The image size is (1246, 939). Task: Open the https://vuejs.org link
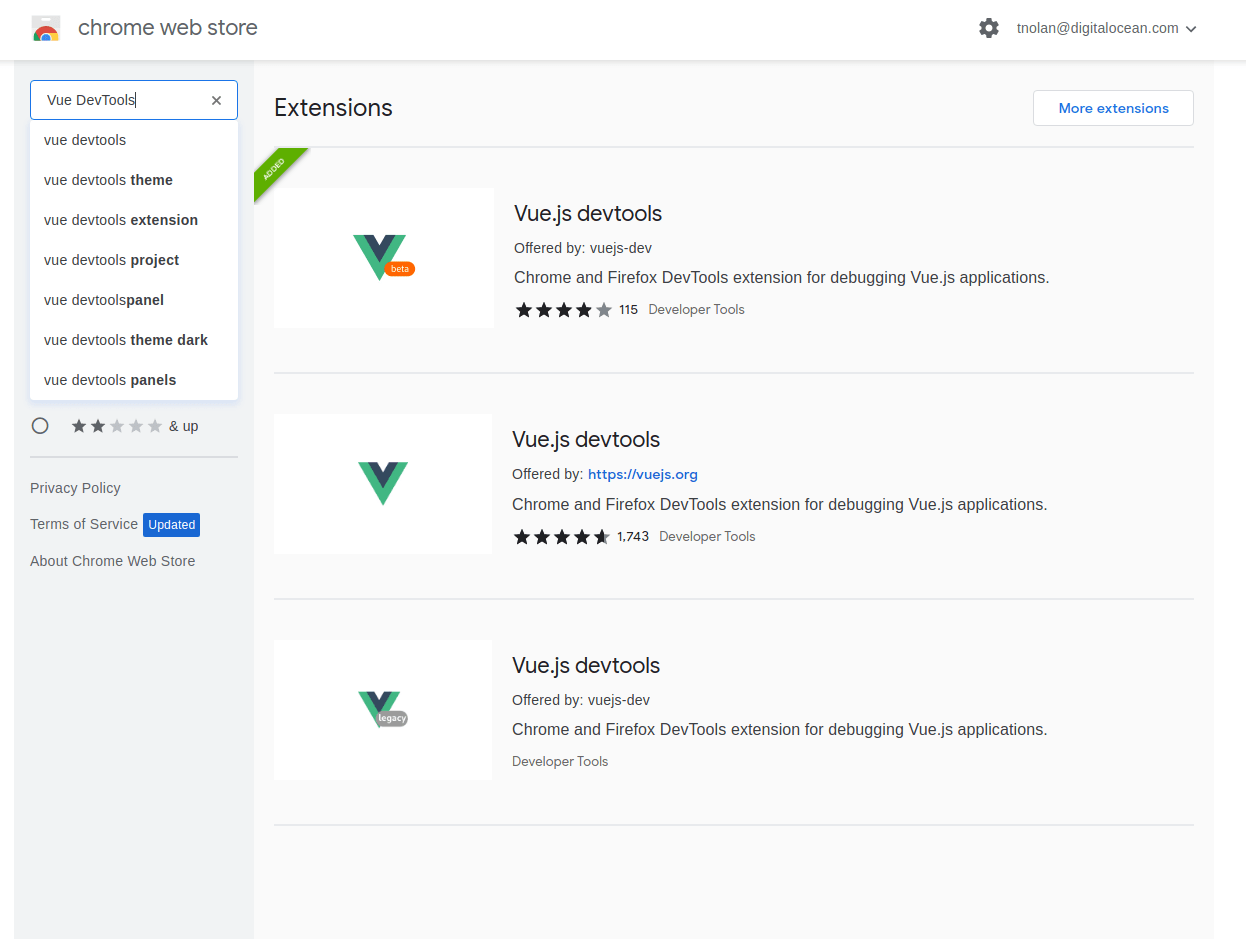pos(643,474)
